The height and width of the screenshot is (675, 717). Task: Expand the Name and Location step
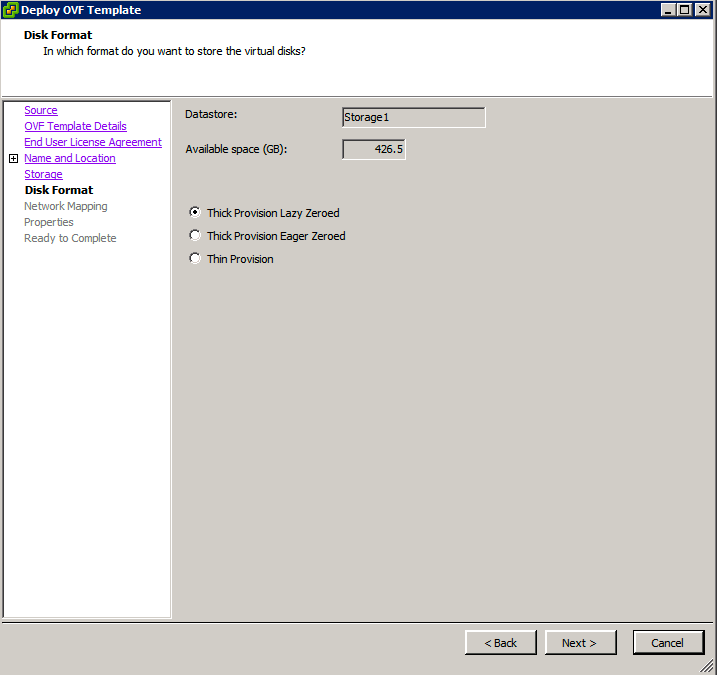(14, 158)
